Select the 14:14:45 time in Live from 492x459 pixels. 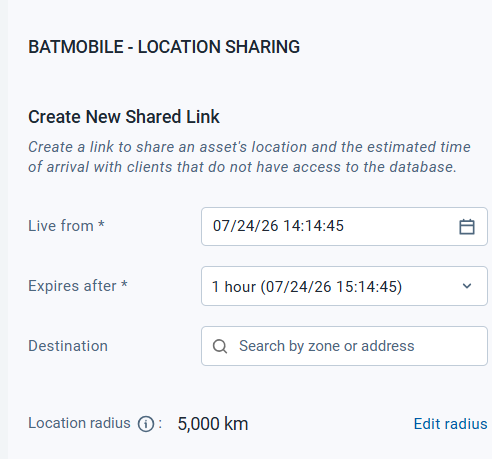[313, 226]
